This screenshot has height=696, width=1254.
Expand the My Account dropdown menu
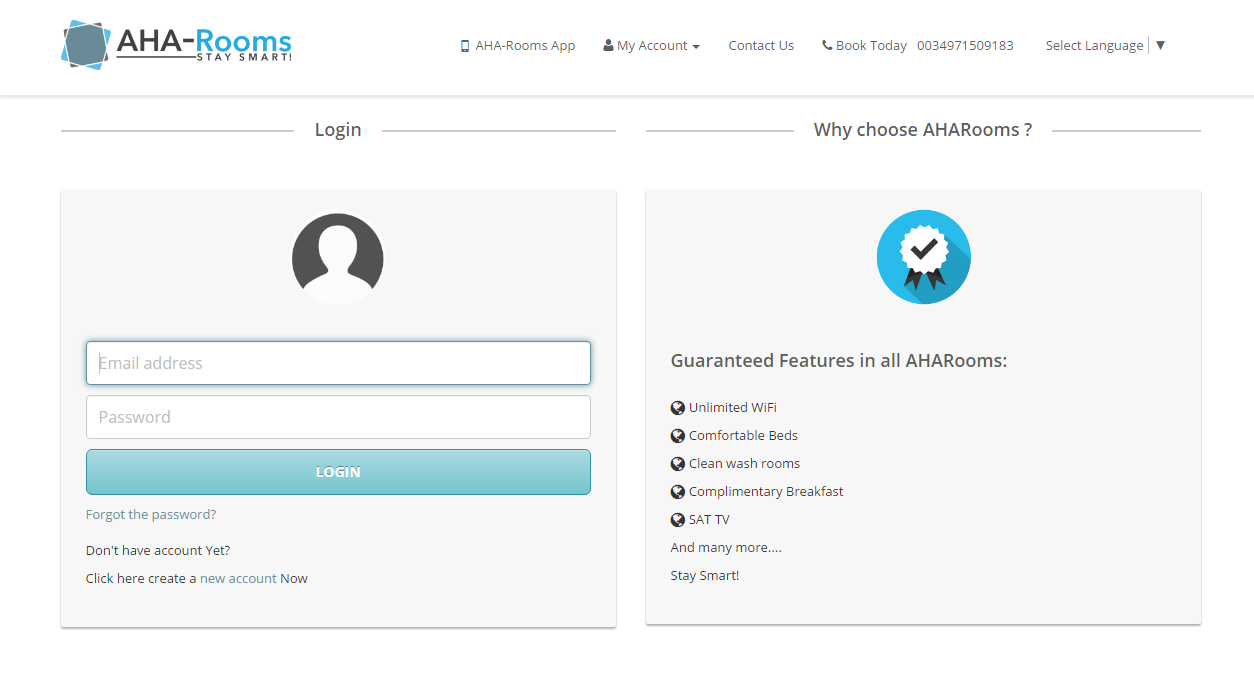pyautogui.click(x=653, y=46)
